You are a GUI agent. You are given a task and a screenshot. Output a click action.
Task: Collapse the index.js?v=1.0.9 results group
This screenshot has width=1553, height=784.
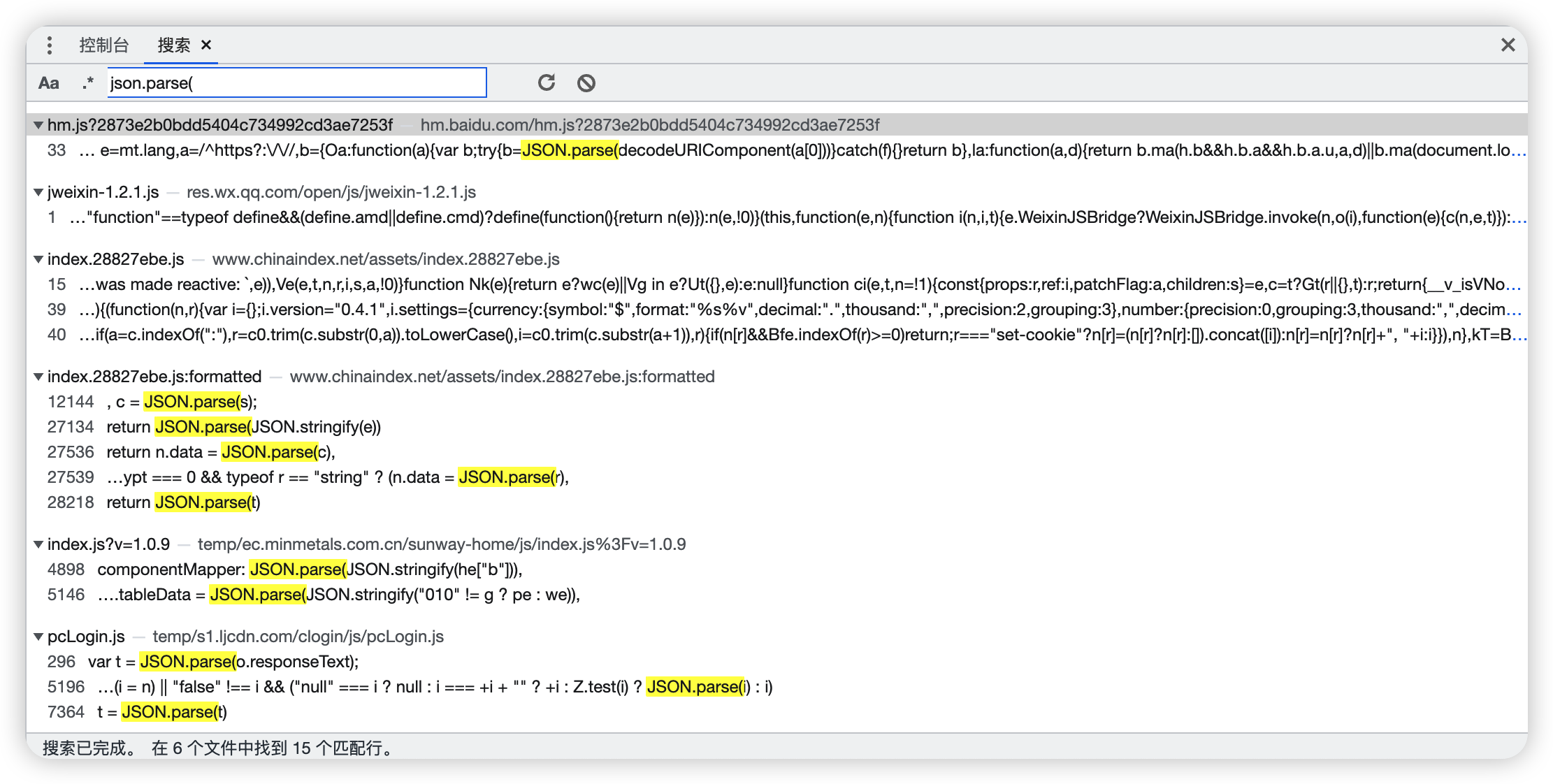coord(38,544)
